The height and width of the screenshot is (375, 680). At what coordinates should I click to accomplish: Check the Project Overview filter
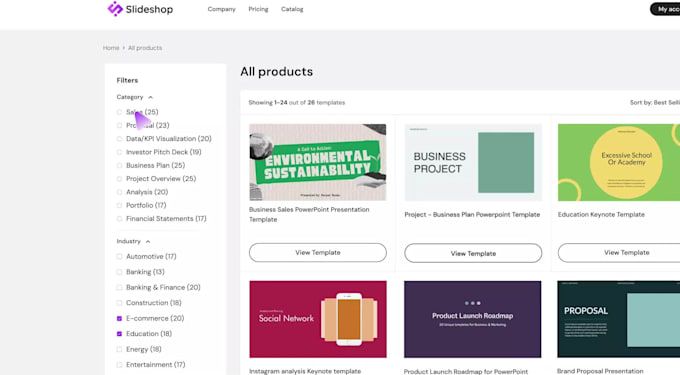(x=119, y=179)
